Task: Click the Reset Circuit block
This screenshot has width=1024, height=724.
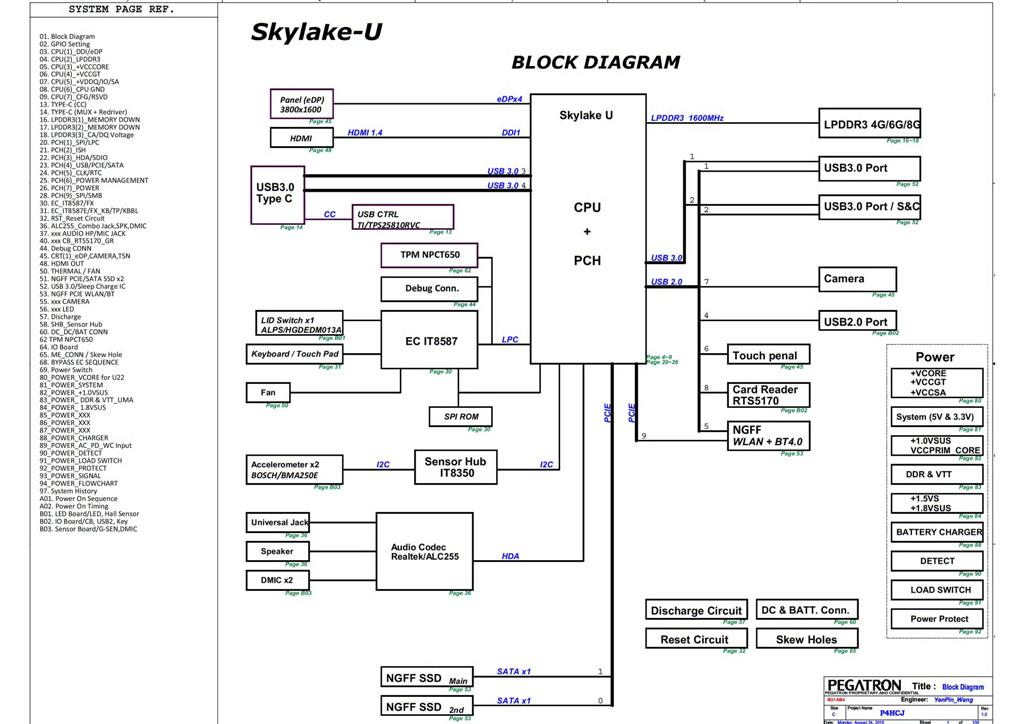Action: point(696,638)
